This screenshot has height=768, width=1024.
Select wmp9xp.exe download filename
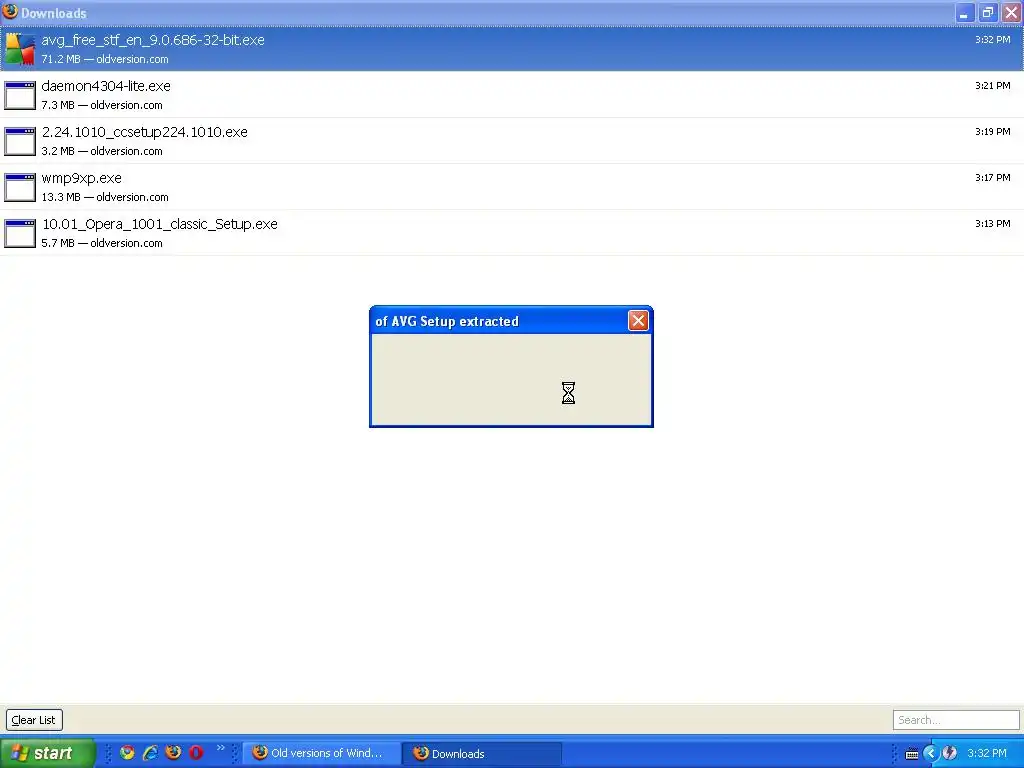tap(82, 178)
